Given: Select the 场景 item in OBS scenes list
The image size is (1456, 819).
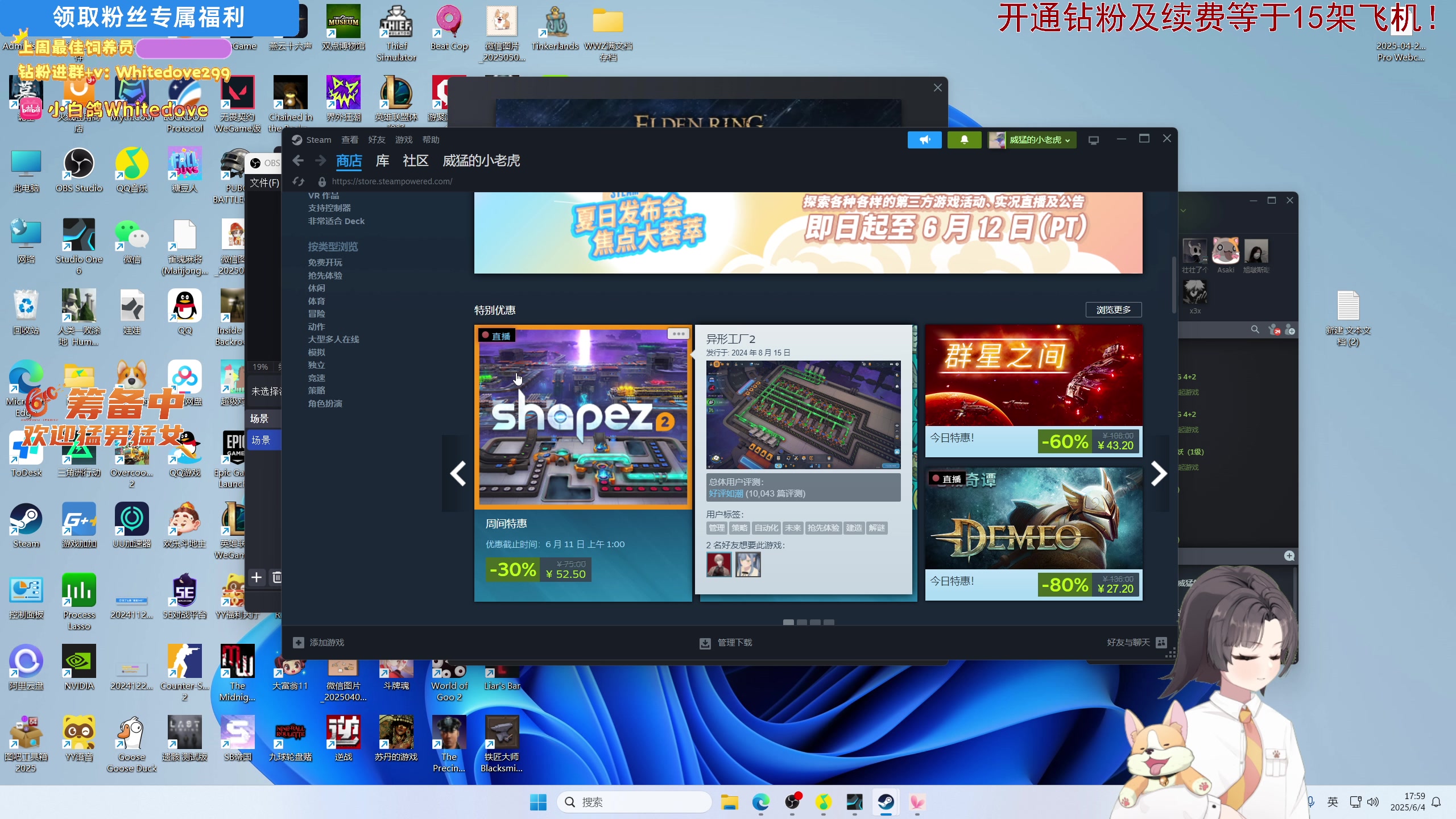Looking at the screenshot, I should point(264,440).
